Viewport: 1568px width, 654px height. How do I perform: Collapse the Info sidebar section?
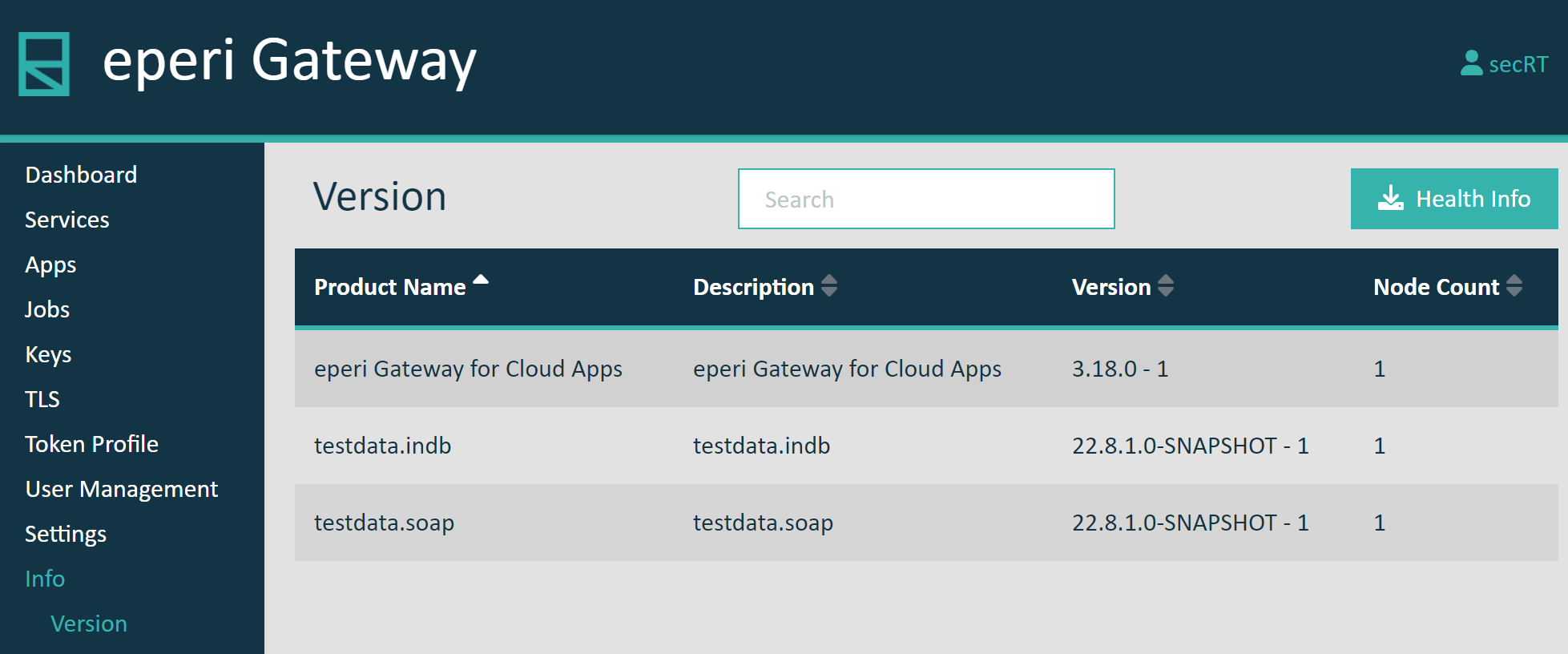coord(45,579)
